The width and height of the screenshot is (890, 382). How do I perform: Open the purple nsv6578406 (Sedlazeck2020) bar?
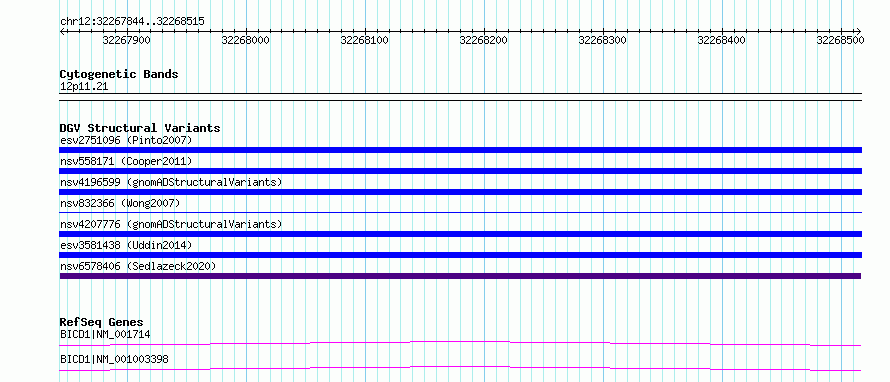point(460,276)
